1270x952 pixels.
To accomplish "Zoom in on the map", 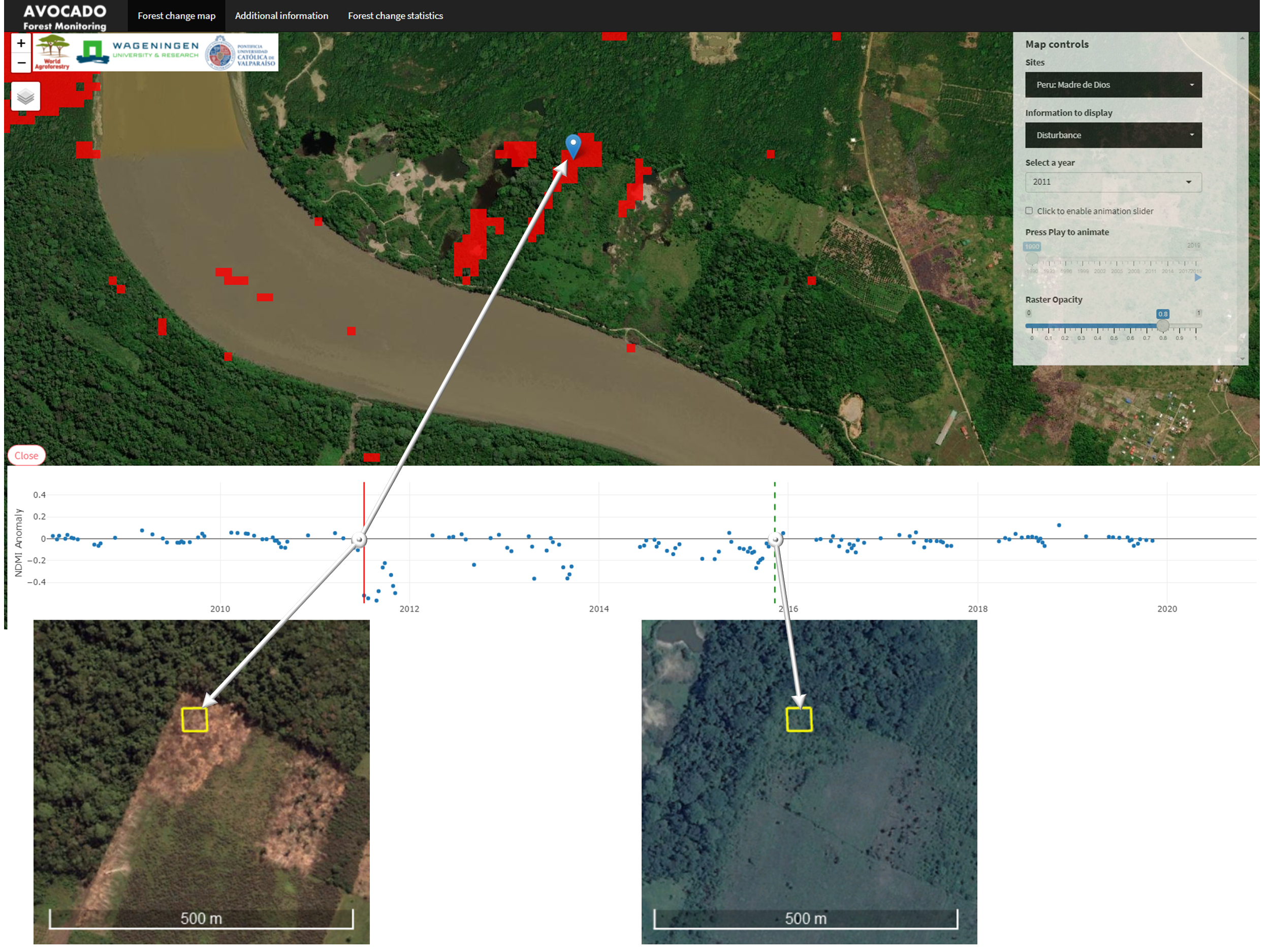I will (x=21, y=43).
